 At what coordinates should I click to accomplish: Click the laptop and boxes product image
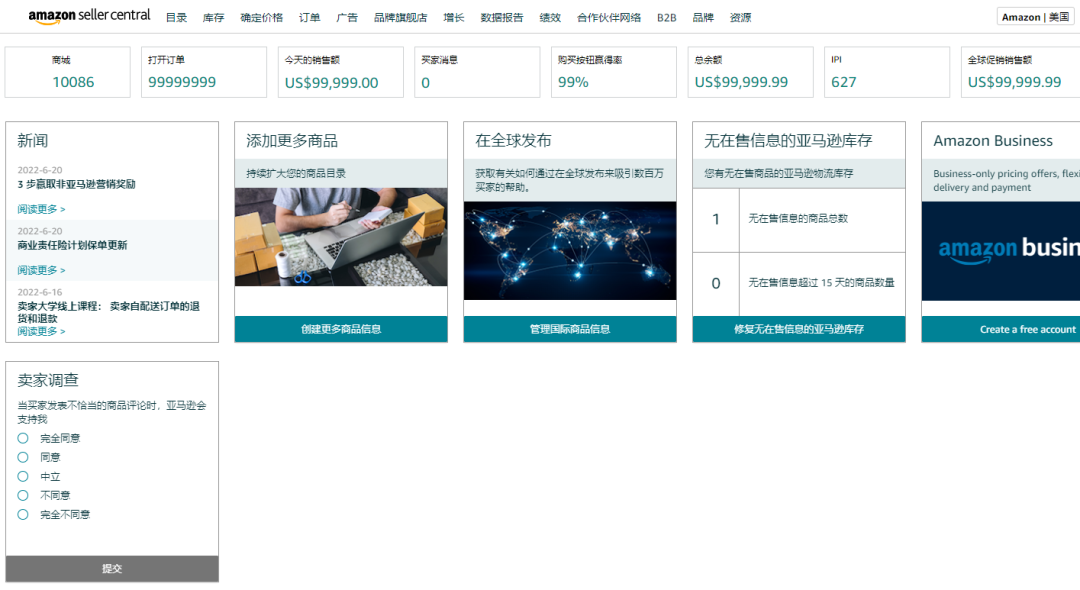point(341,237)
